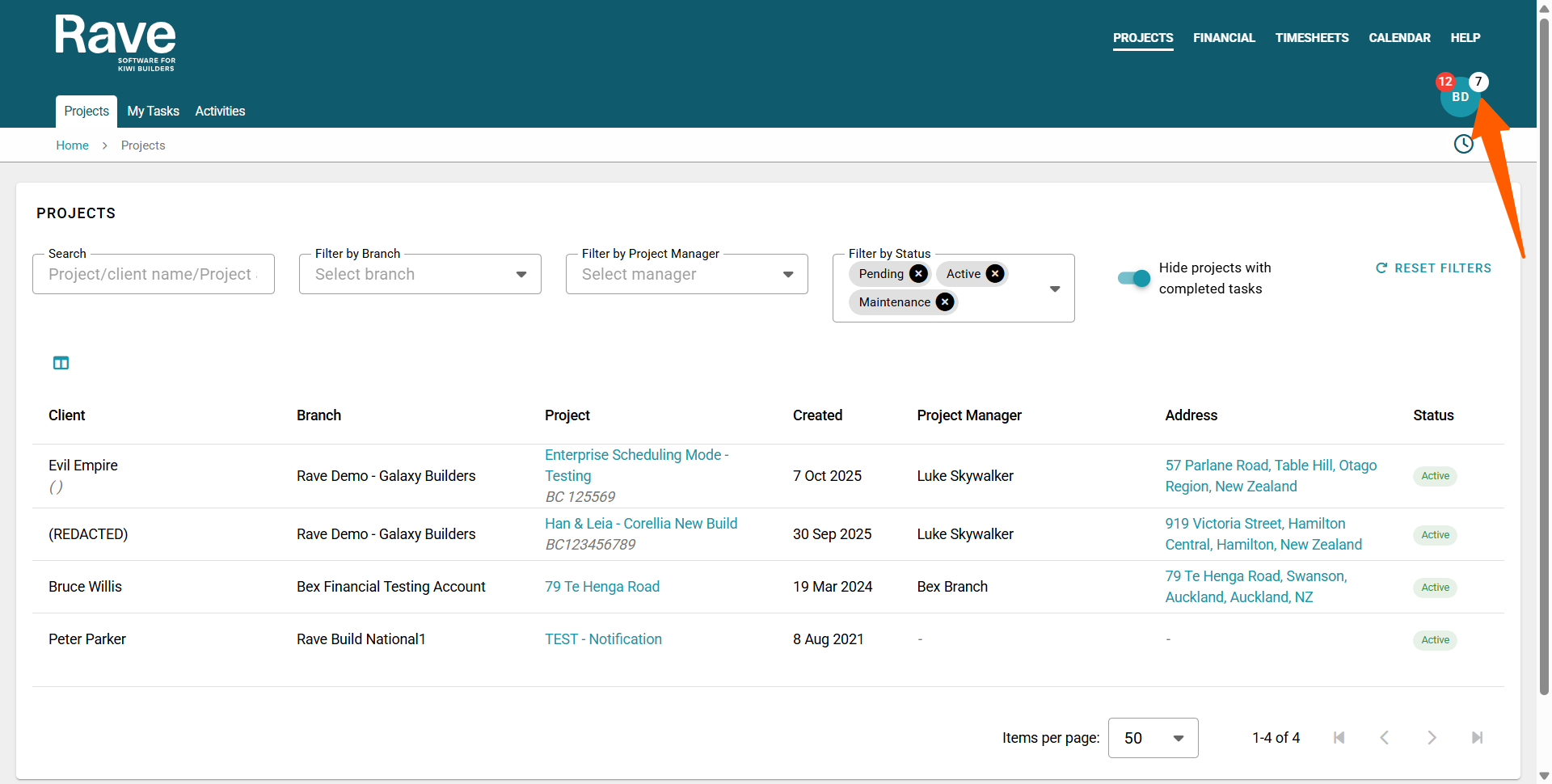The image size is (1552, 784).
Task: Open the column chooser icon above table
Action: click(x=61, y=363)
